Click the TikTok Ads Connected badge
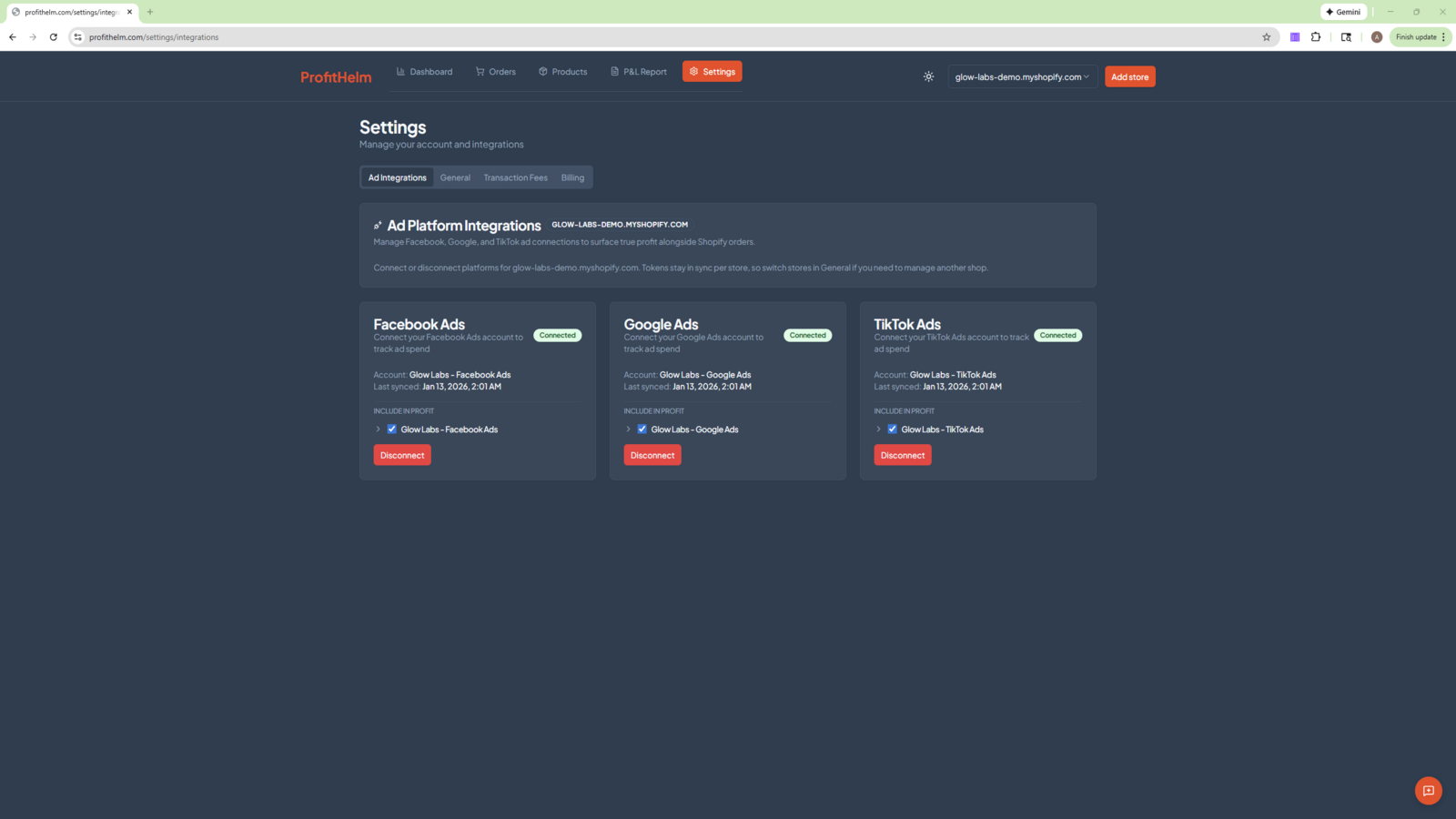This screenshot has width=1456, height=819. (x=1058, y=336)
